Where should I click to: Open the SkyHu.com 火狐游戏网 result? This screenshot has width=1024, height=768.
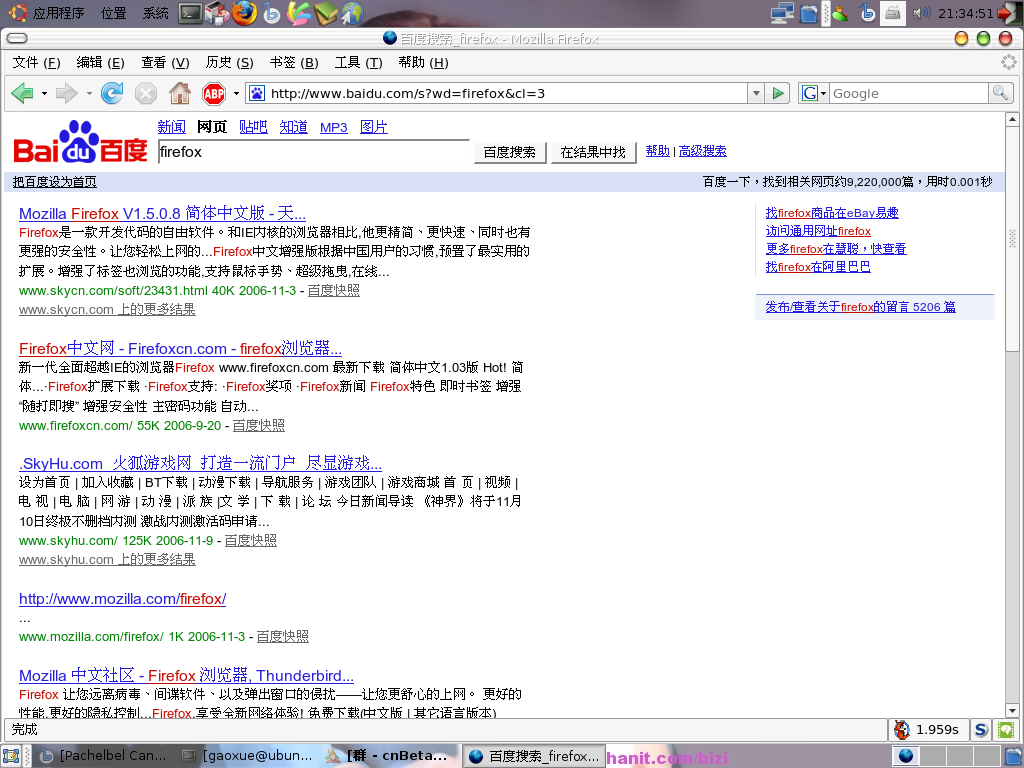coord(200,463)
